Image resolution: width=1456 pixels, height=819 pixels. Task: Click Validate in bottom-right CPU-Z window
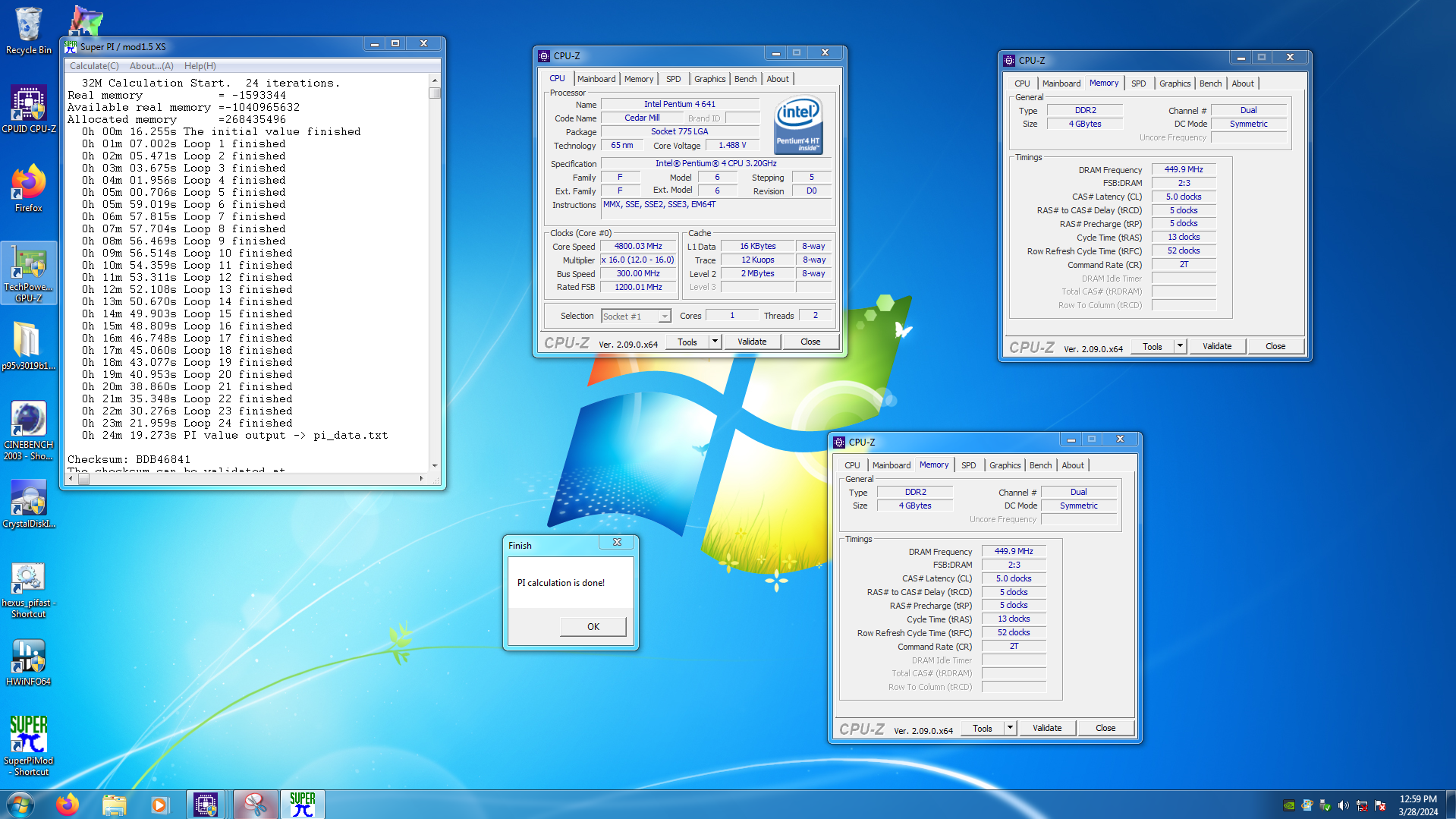point(1047,728)
